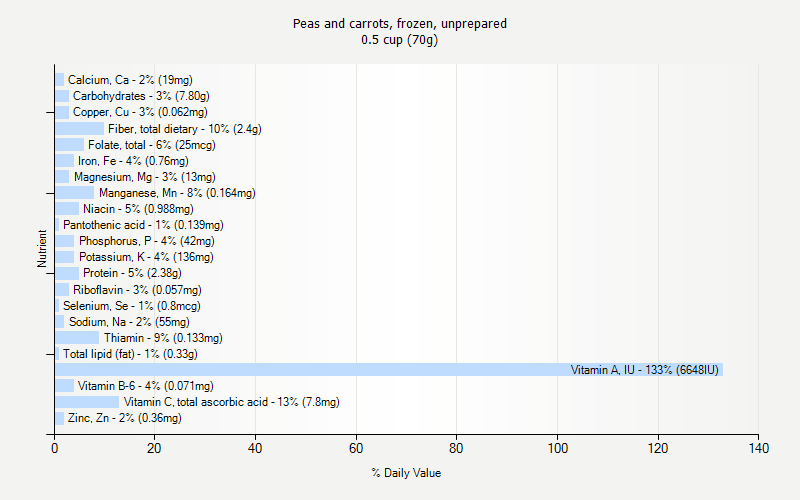This screenshot has width=800, height=500.
Task: Click the x-axis tick label '60'
Action: pos(356,448)
